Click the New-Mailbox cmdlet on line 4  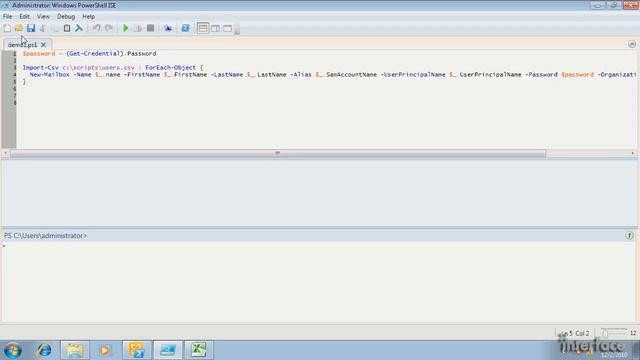(x=49, y=75)
